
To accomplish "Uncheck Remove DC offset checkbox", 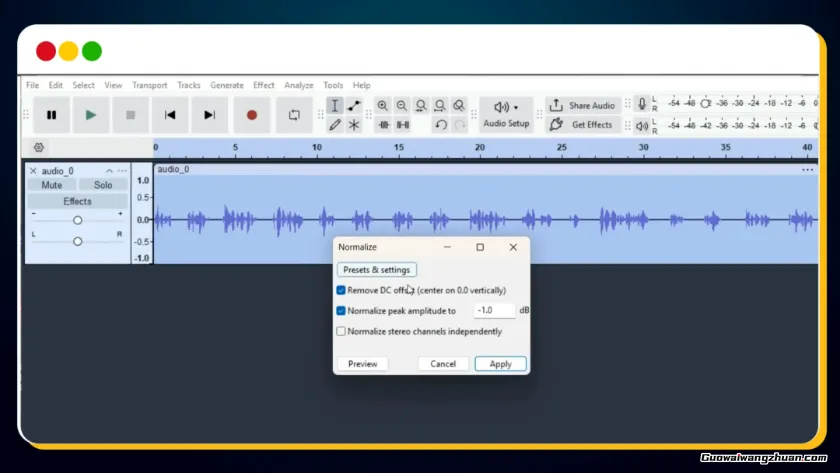I will pyautogui.click(x=341, y=290).
